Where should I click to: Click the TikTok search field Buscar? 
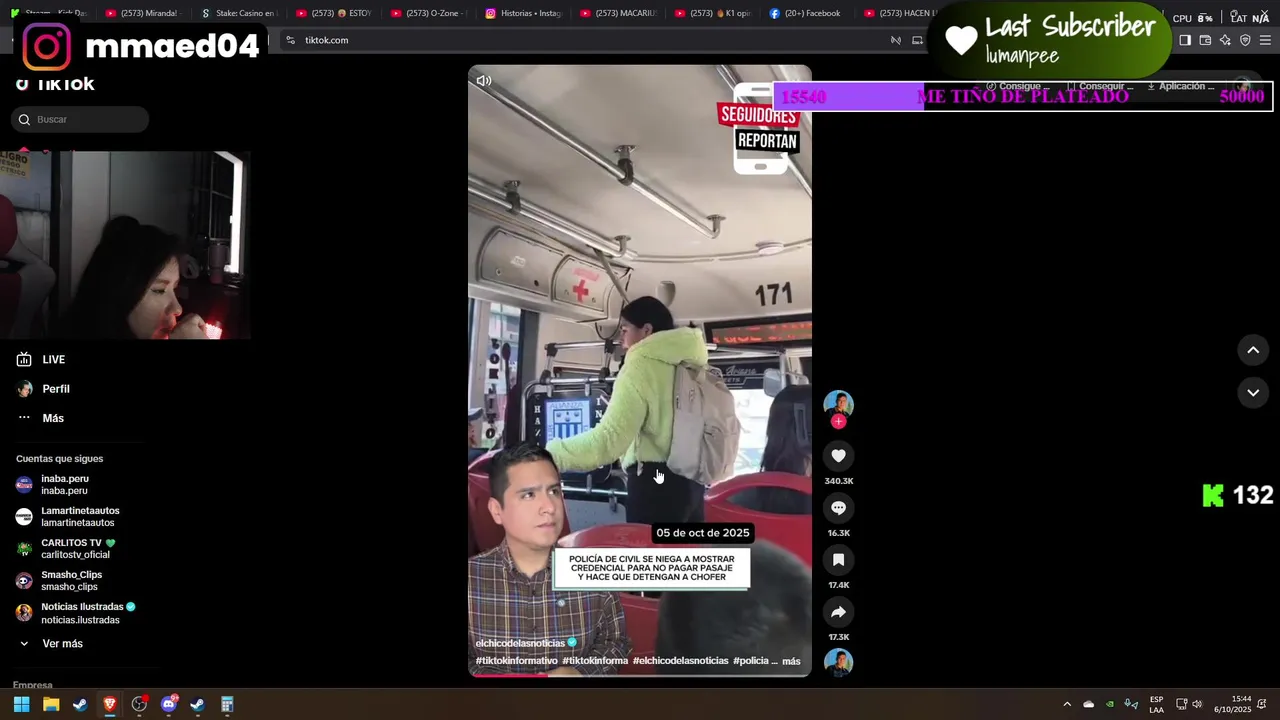point(80,120)
